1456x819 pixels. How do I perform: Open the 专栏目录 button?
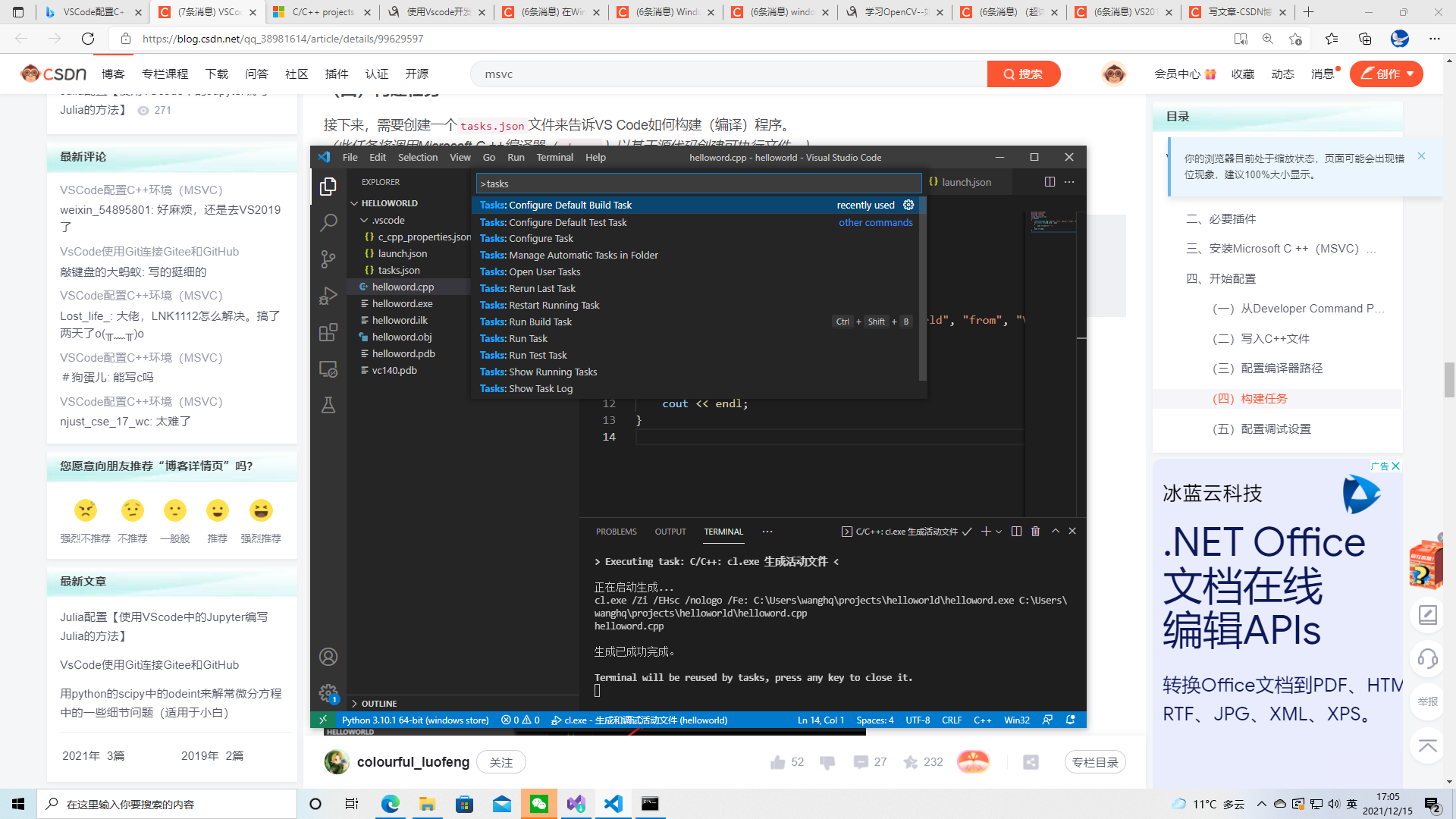coord(1095,762)
